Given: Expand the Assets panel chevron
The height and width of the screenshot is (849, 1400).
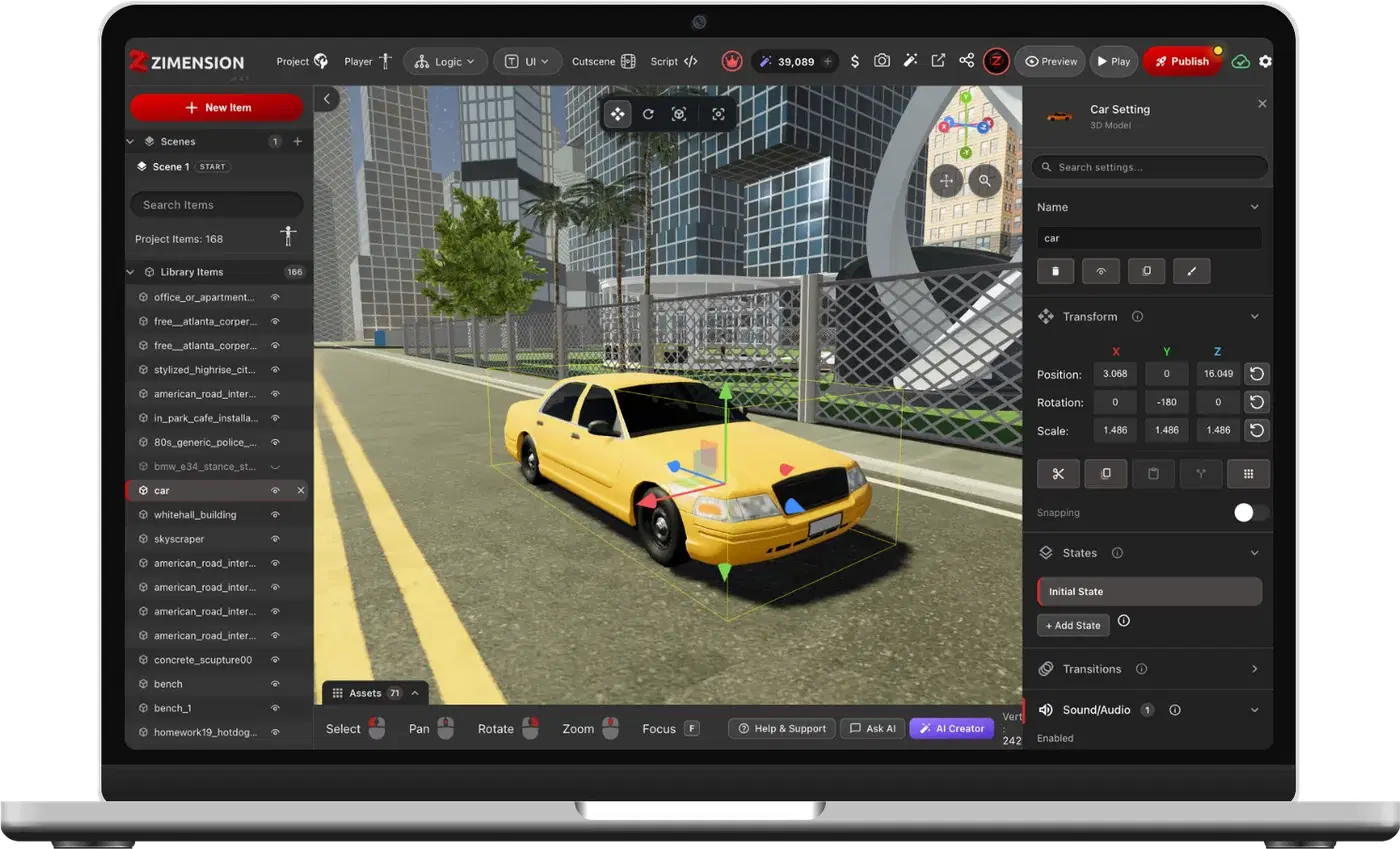Looking at the screenshot, I should coord(415,693).
